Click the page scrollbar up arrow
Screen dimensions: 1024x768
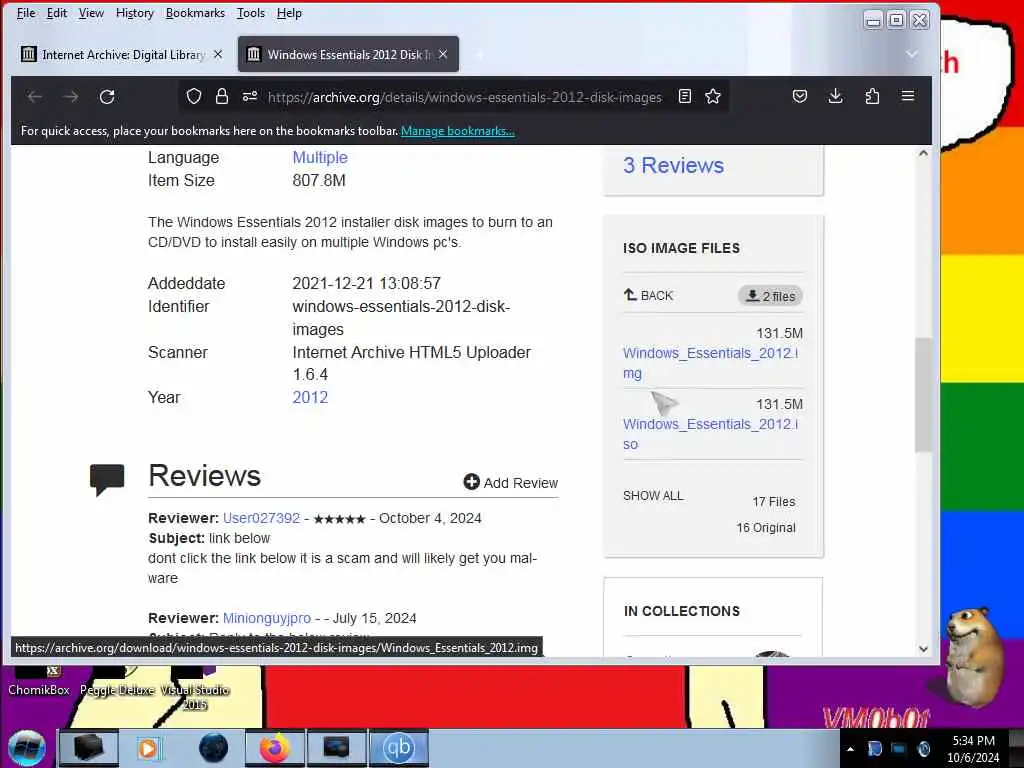[923, 153]
